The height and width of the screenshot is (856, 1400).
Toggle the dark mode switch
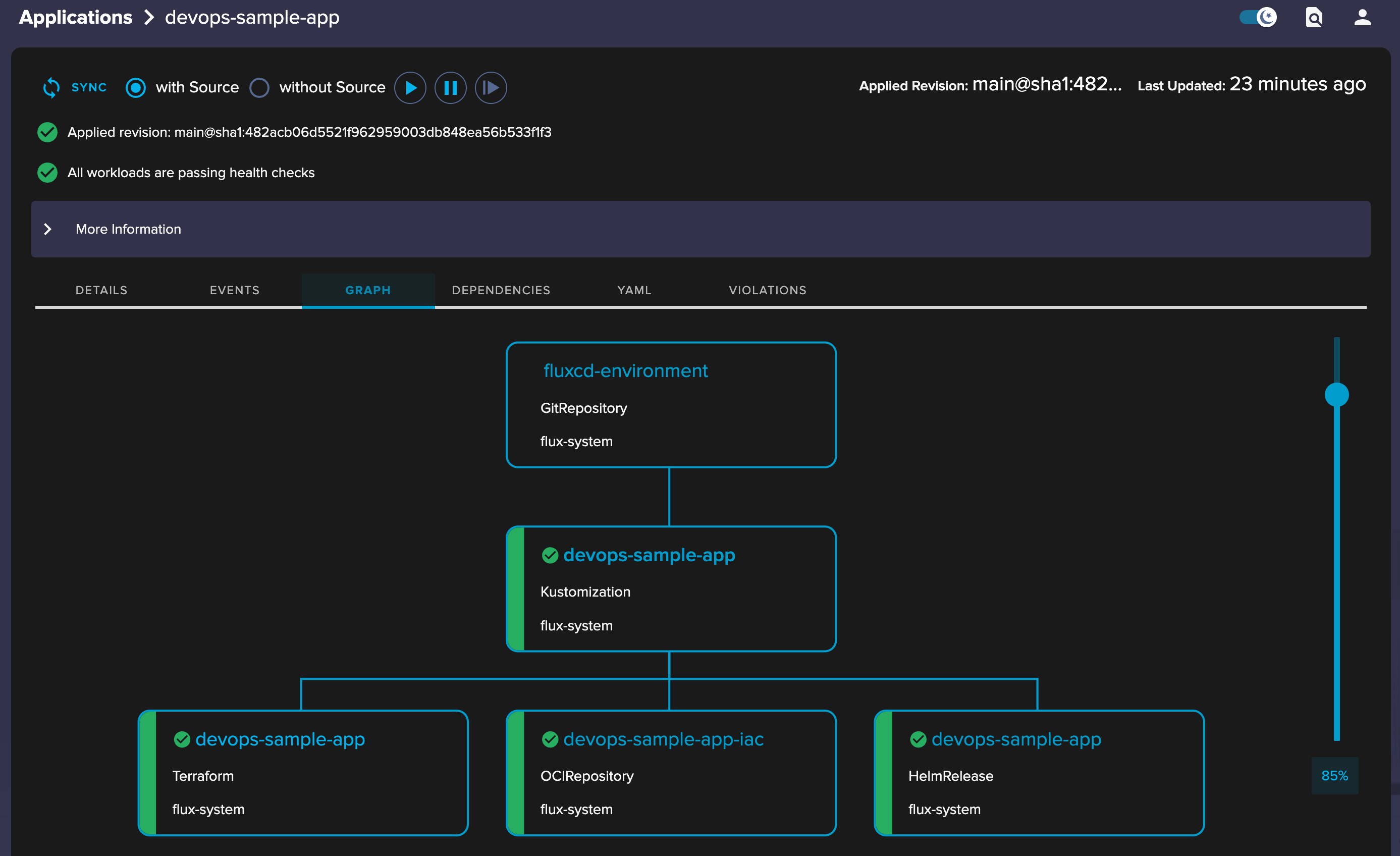(1257, 18)
